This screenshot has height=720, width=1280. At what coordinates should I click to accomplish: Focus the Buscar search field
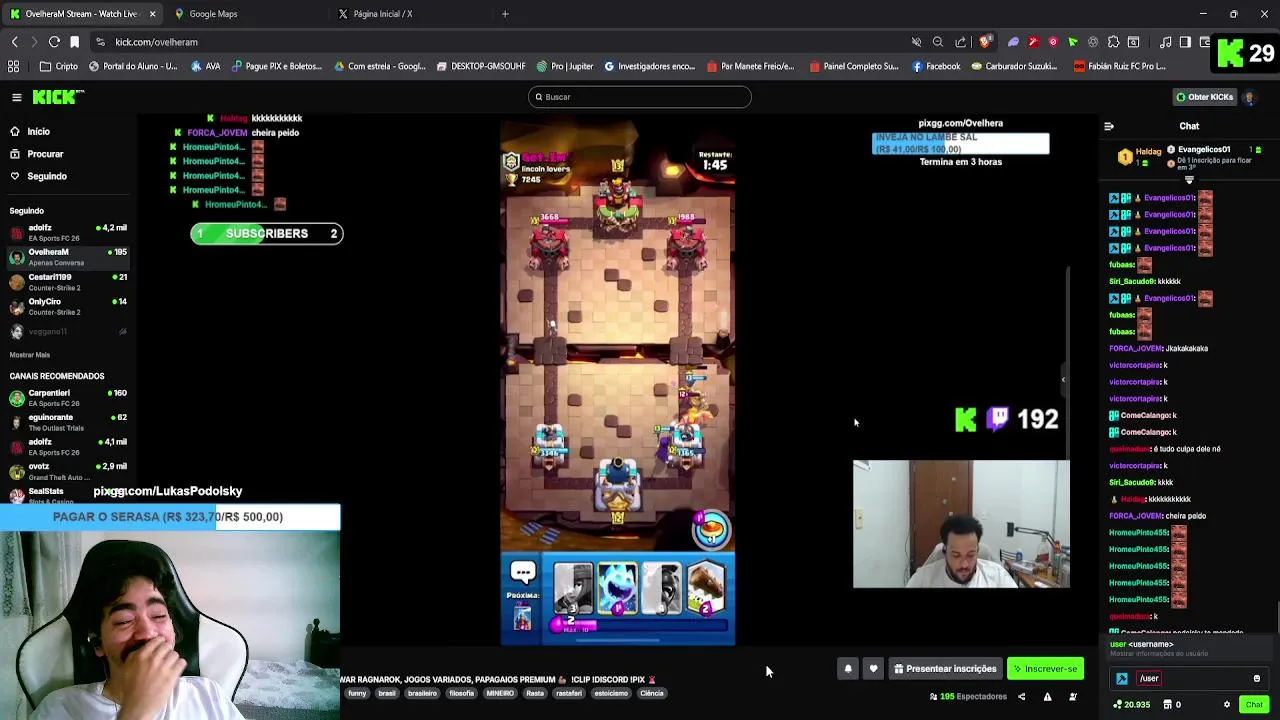click(640, 97)
